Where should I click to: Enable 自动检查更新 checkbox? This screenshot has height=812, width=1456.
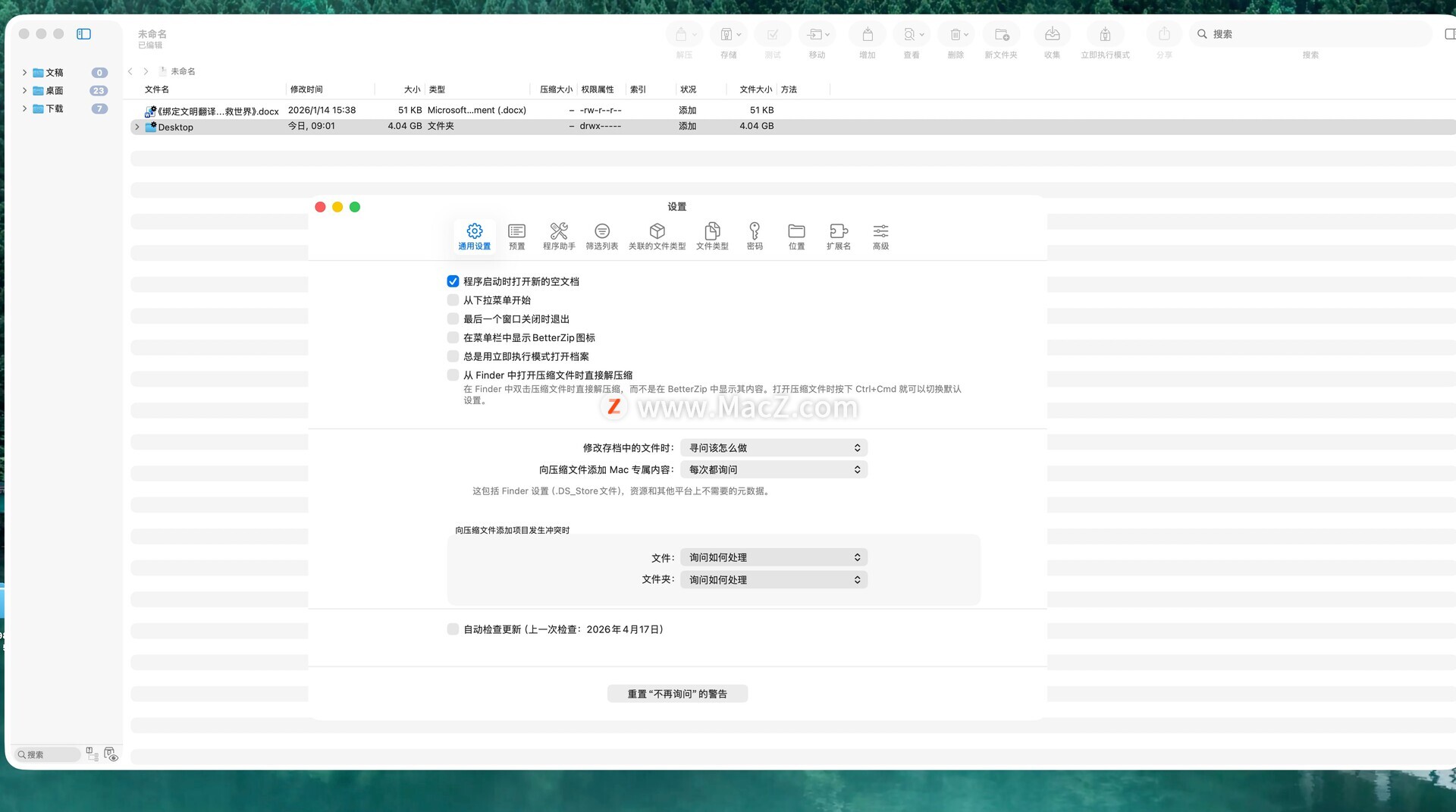click(x=453, y=629)
